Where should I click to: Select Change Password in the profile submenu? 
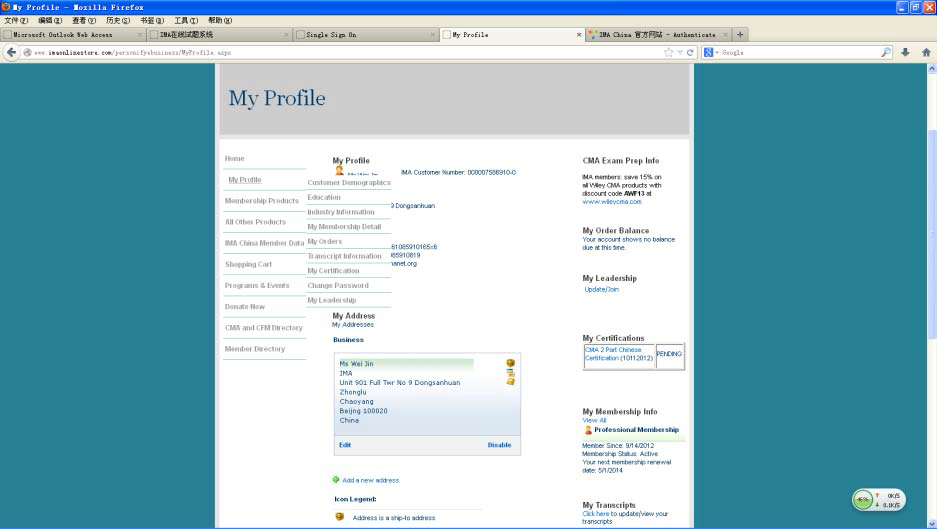point(338,286)
